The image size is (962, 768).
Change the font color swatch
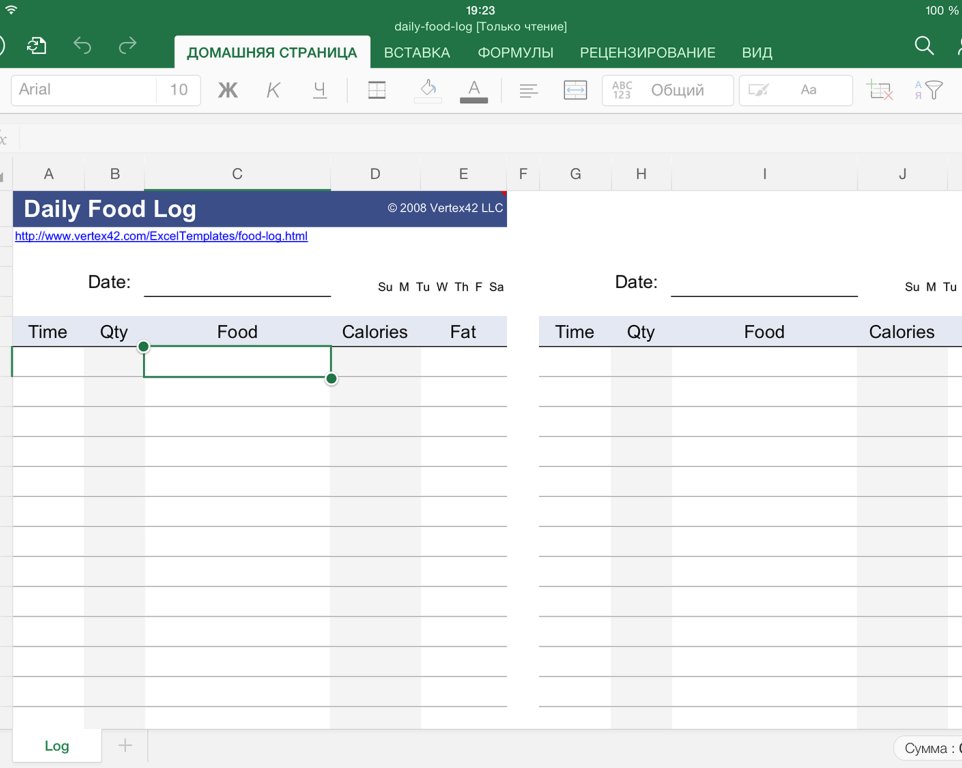473,90
